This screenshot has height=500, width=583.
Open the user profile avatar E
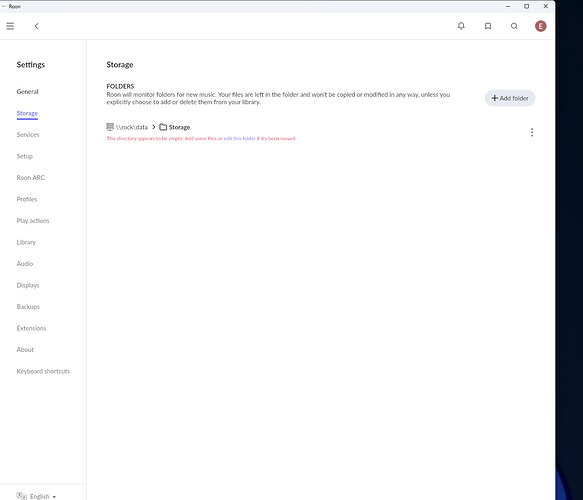(541, 26)
